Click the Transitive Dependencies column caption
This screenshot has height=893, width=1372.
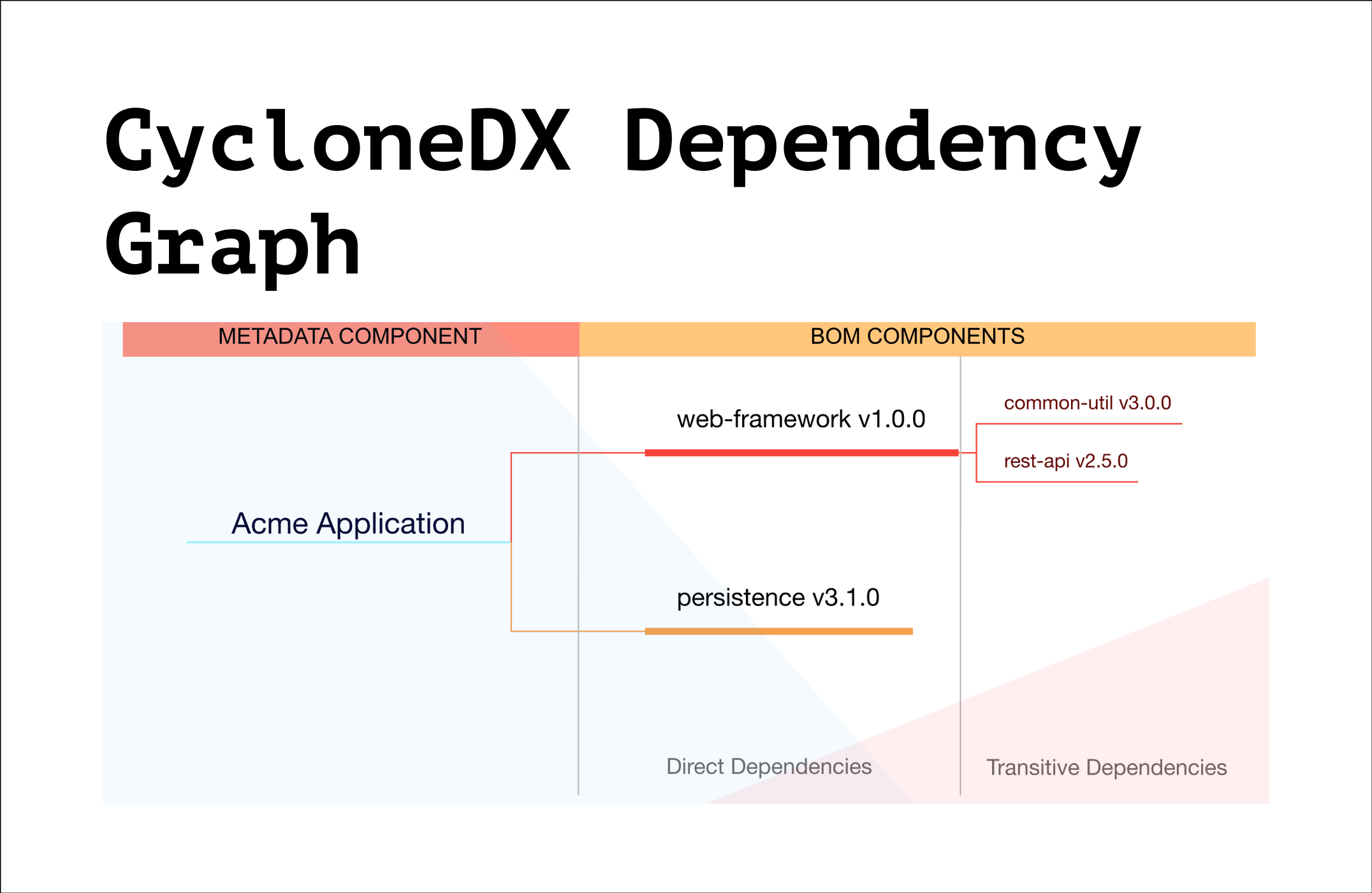point(1106,768)
